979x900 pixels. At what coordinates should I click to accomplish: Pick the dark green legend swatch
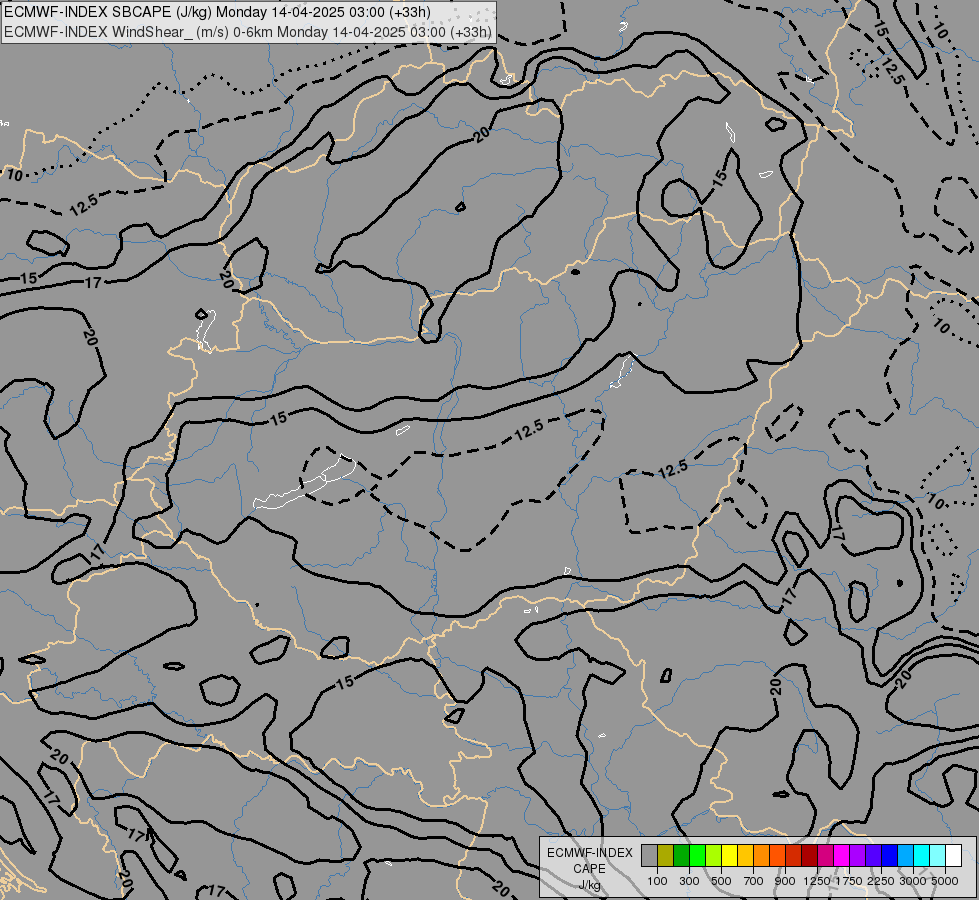pyautogui.click(x=681, y=855)
